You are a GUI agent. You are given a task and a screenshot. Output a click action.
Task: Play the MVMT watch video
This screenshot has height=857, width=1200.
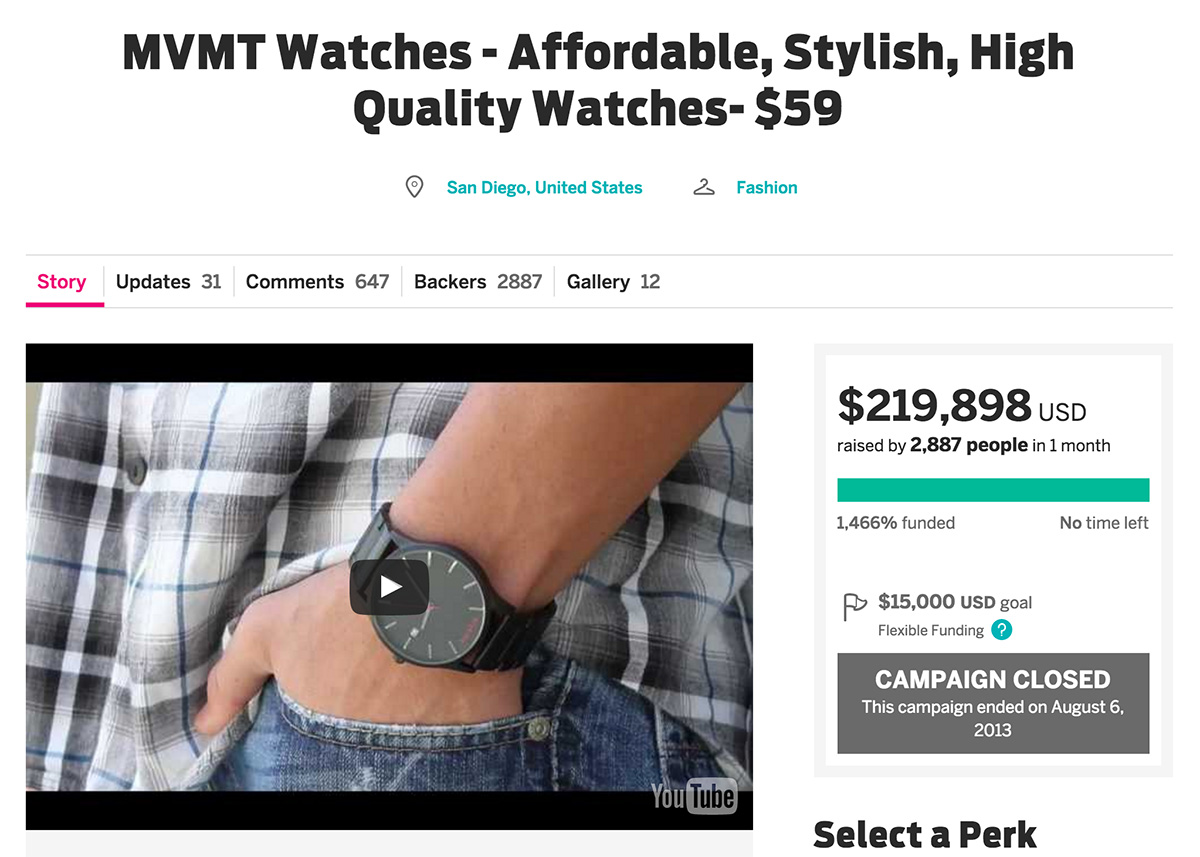[x=389, y=587]
